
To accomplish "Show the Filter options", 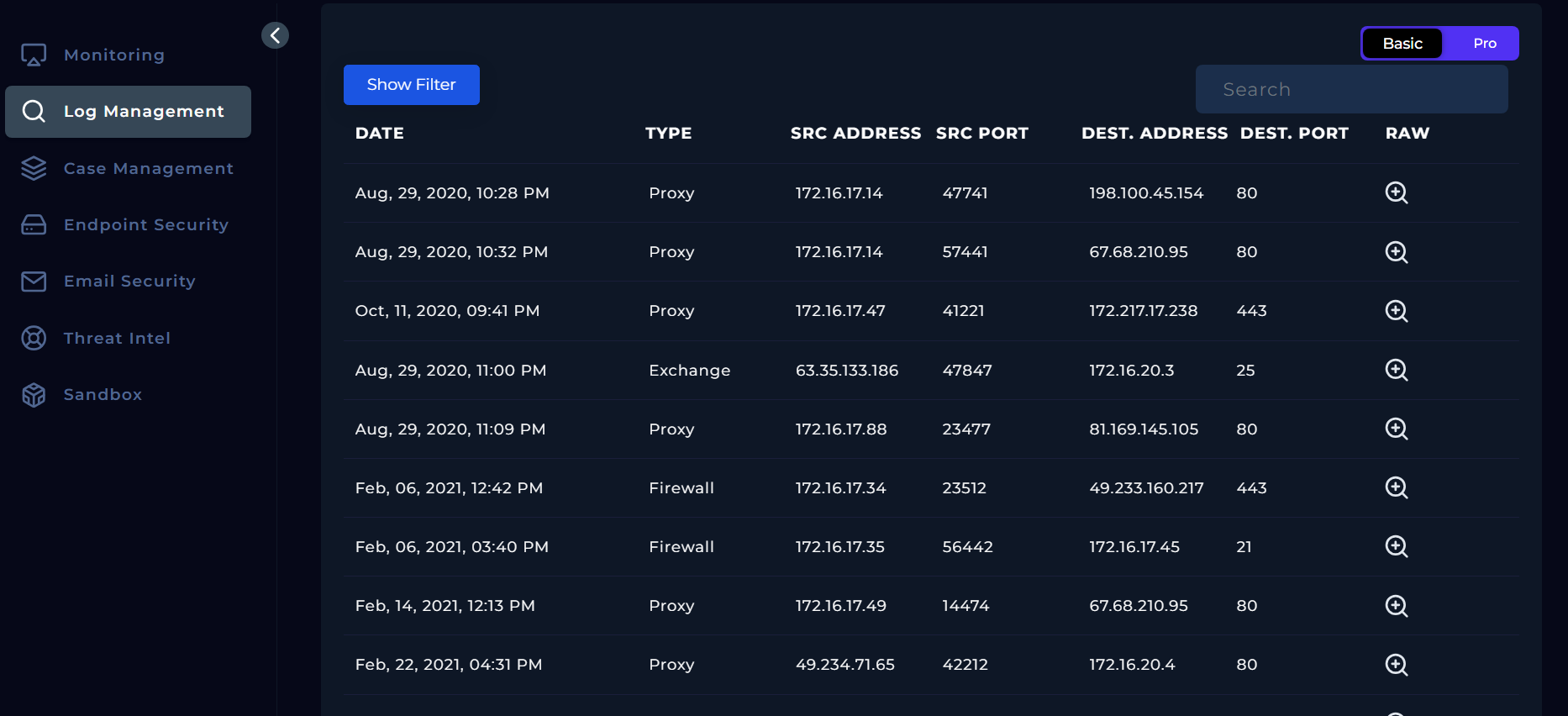I will coord(411,85).
